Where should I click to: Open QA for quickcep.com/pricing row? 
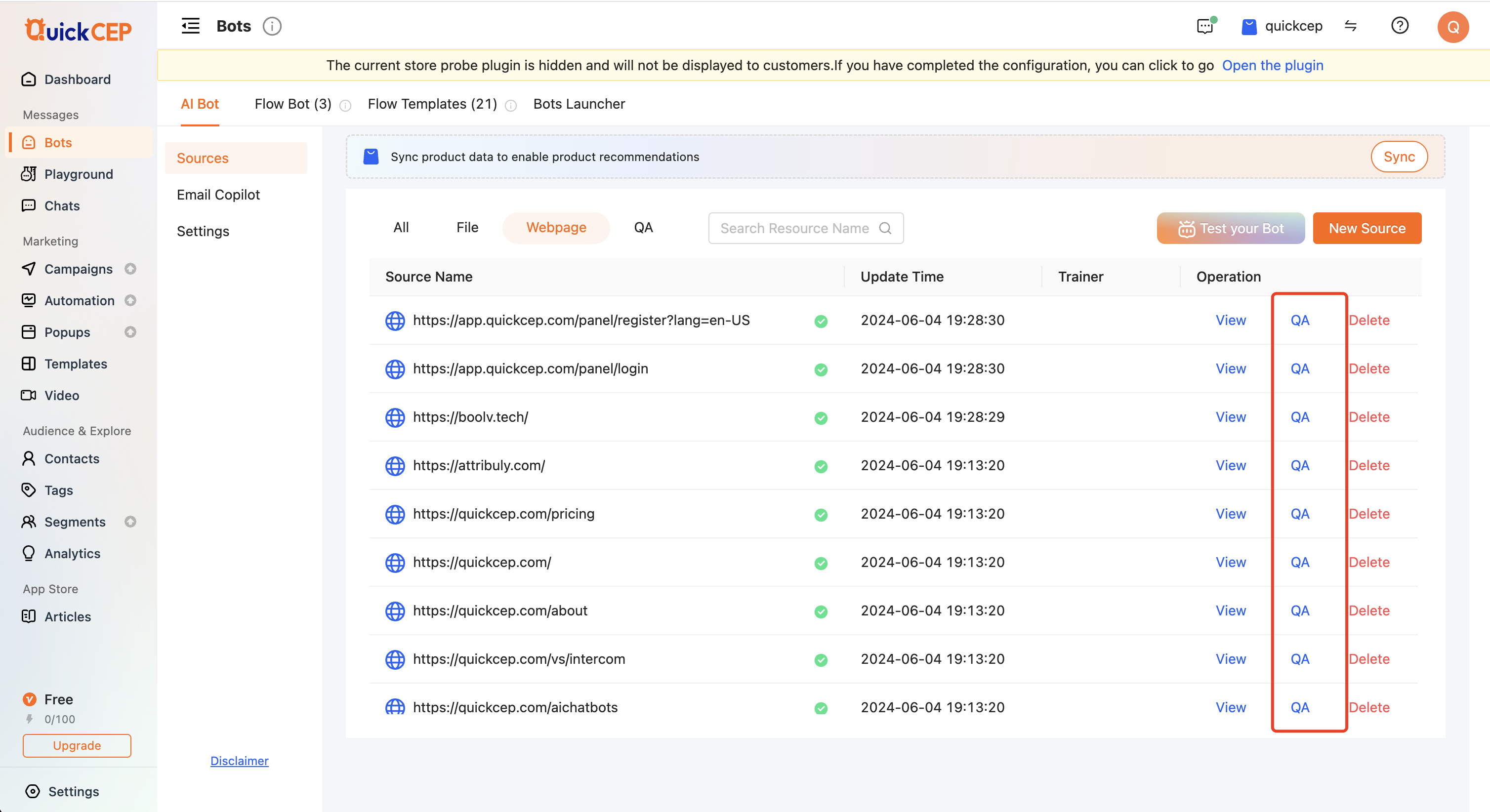coord(1300,514)
